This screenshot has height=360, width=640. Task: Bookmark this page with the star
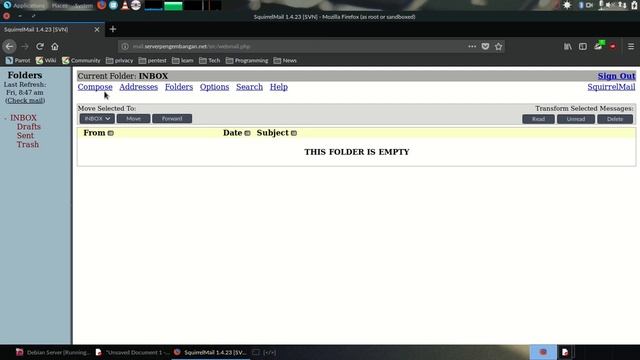(498, 47)
